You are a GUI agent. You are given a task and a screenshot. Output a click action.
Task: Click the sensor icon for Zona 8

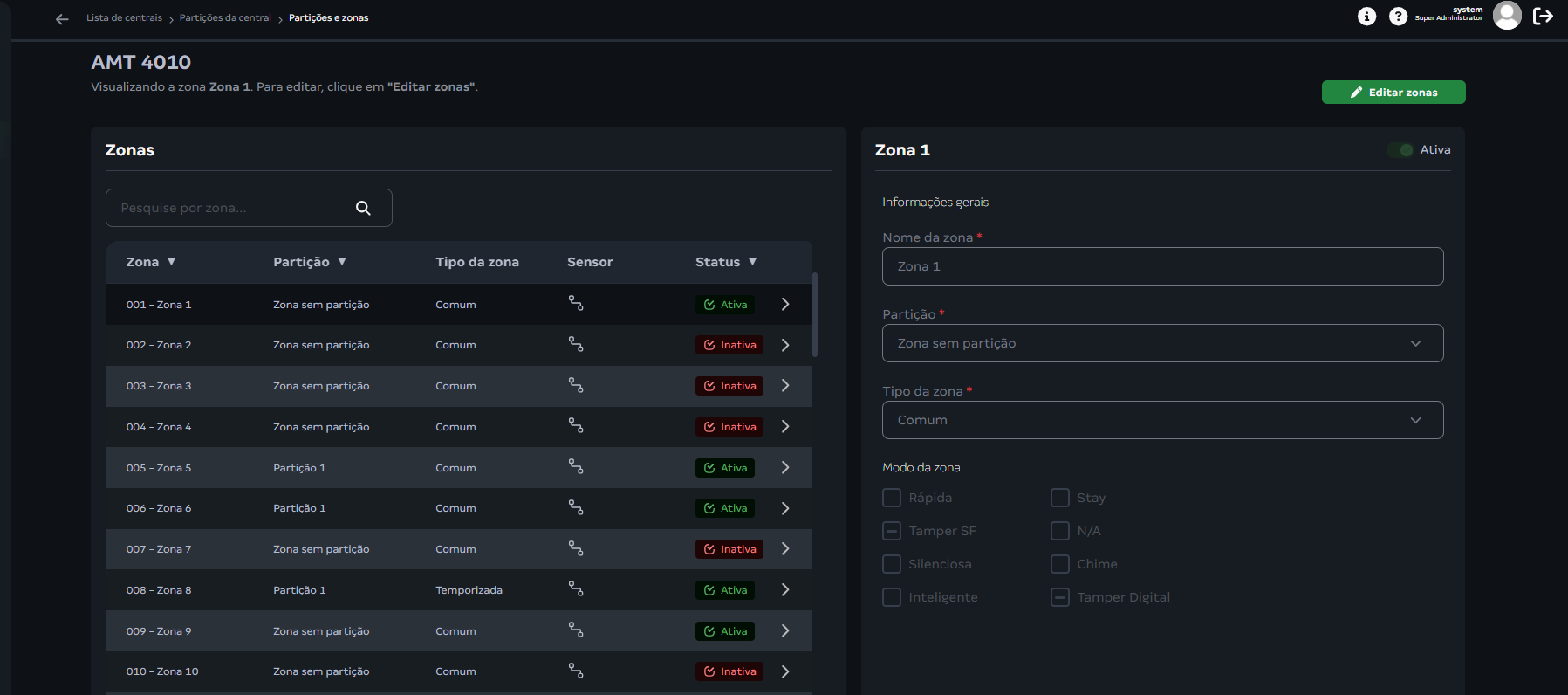pos(576,589)
